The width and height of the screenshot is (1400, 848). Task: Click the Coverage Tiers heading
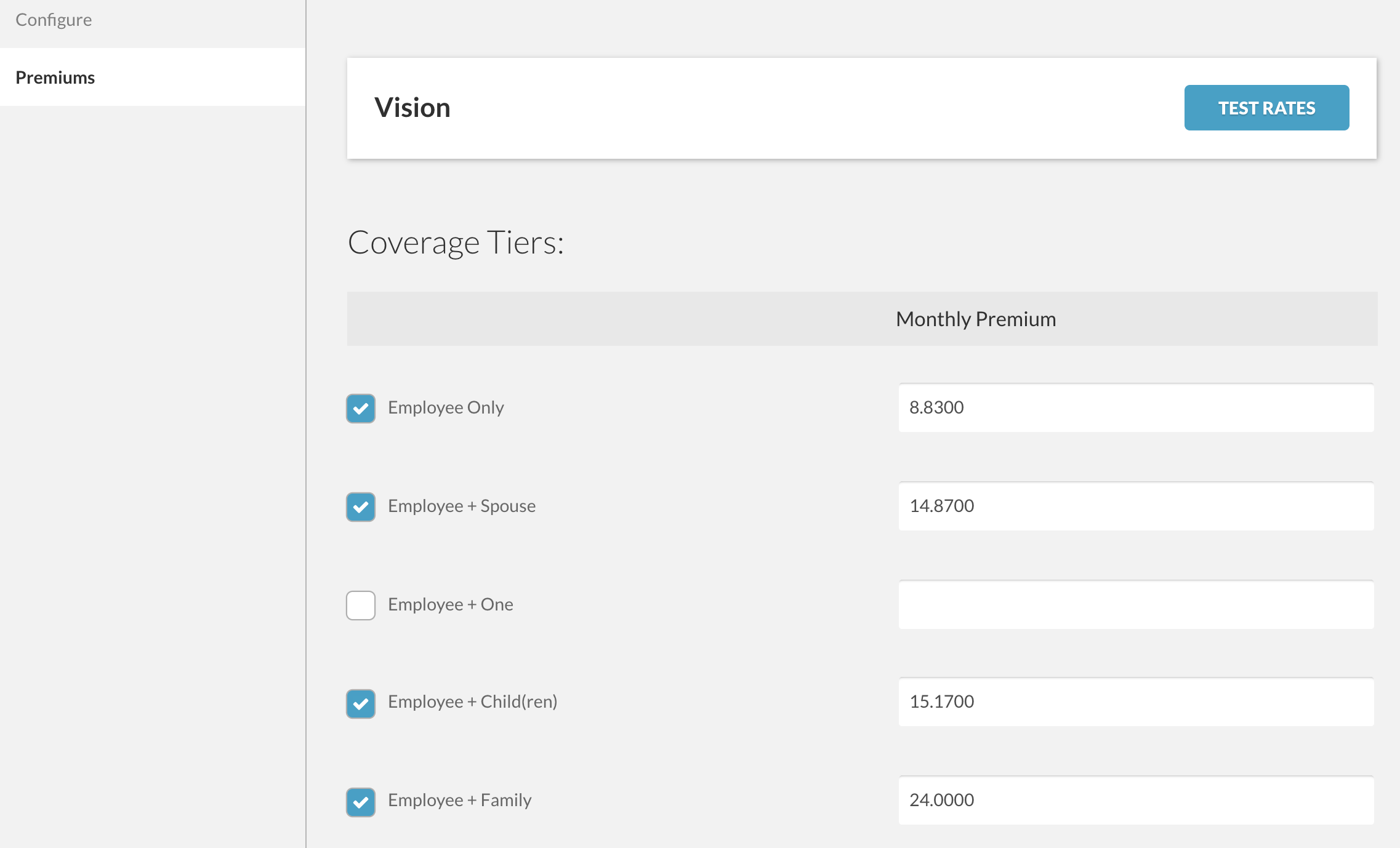point(456,242)
